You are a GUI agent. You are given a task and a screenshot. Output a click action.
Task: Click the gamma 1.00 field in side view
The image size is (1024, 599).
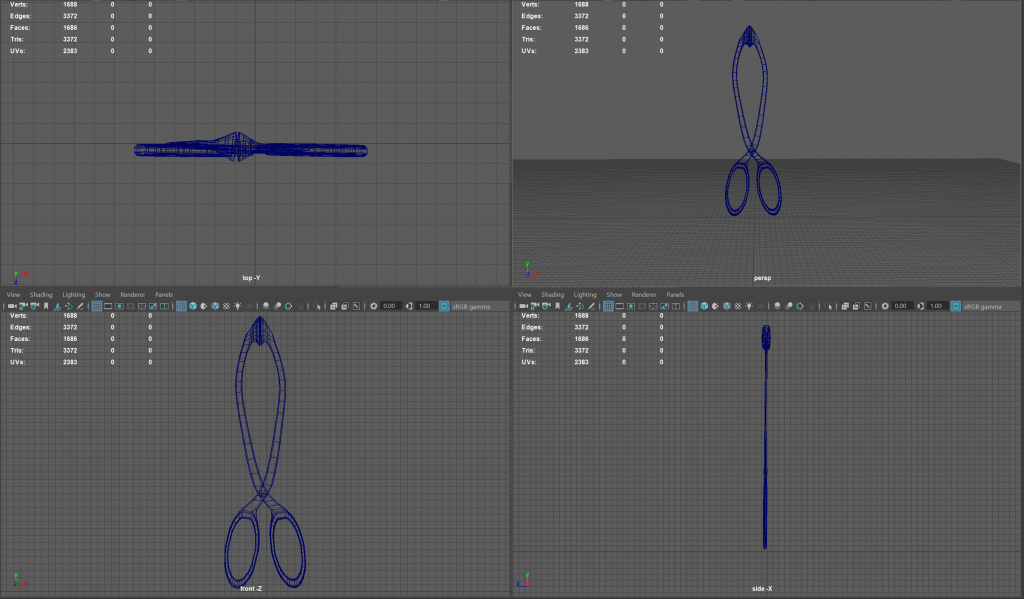[935, 306]
